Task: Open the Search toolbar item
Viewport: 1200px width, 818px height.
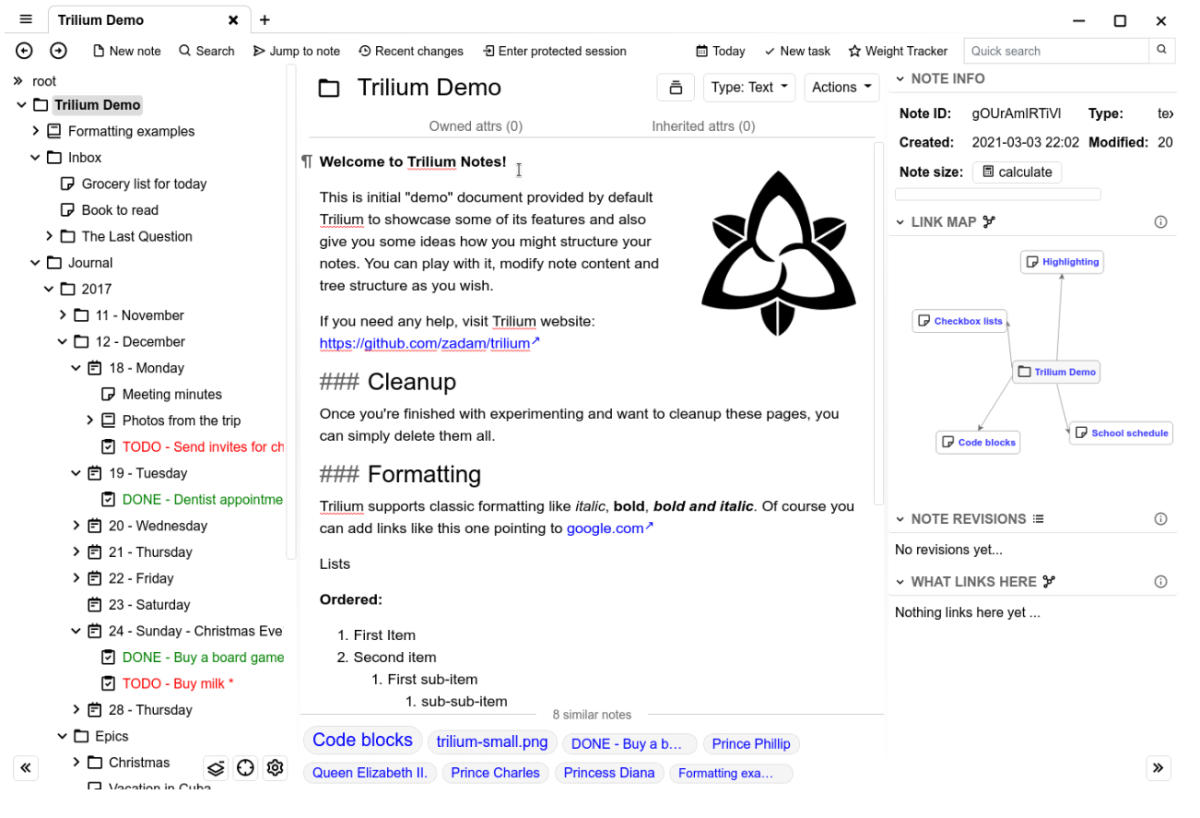Action: (x=206, y=51)
